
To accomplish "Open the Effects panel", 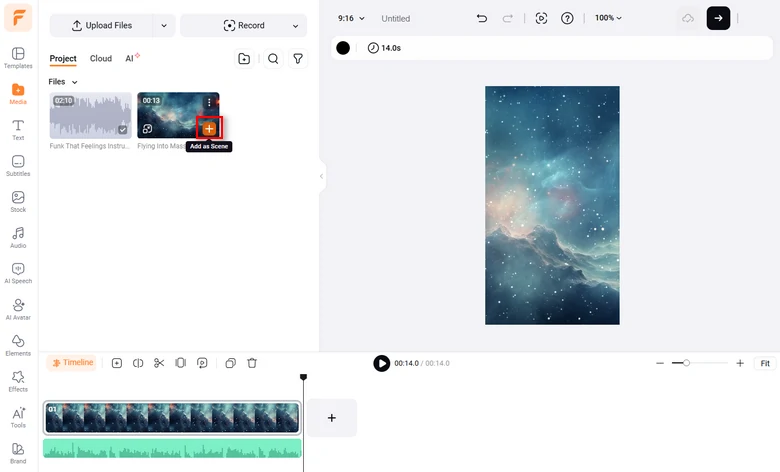I will coord(18,381).
